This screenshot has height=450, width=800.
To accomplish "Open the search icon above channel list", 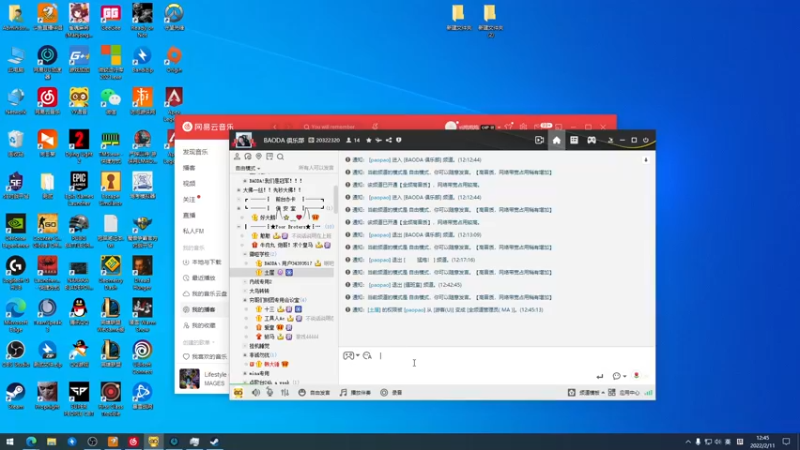I will pyautogui.click(x=280, y=157).
